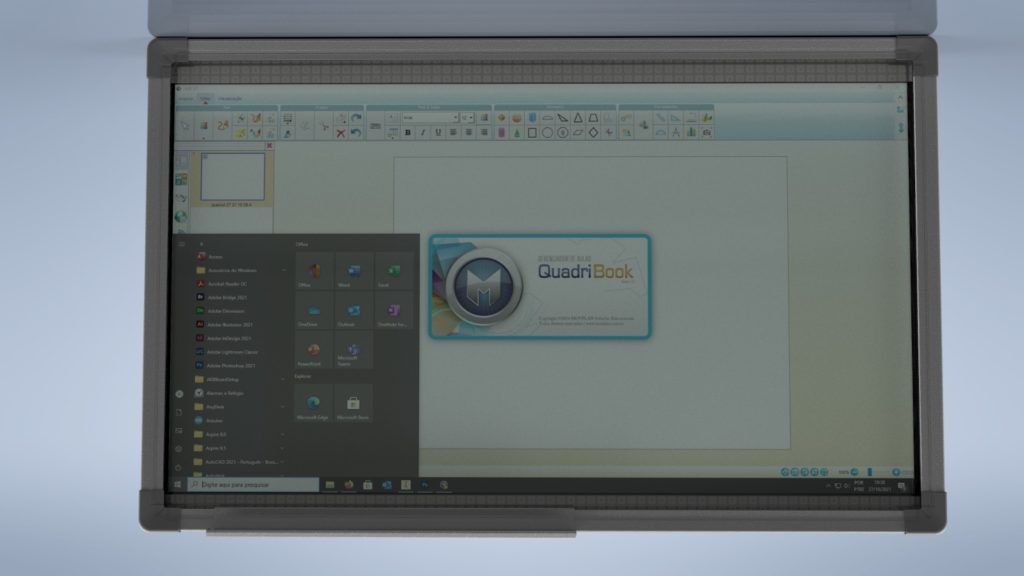
Task: Expand the AutoCAD 2021 folder
Action: (238, 463)
